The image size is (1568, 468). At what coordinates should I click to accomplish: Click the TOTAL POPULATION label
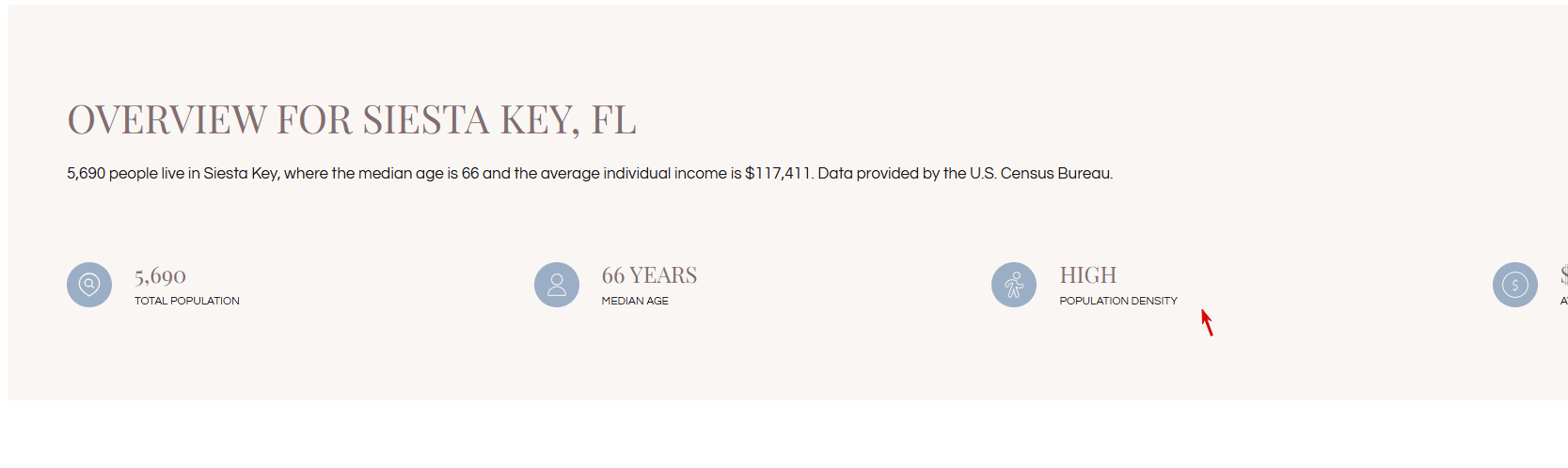186,301
